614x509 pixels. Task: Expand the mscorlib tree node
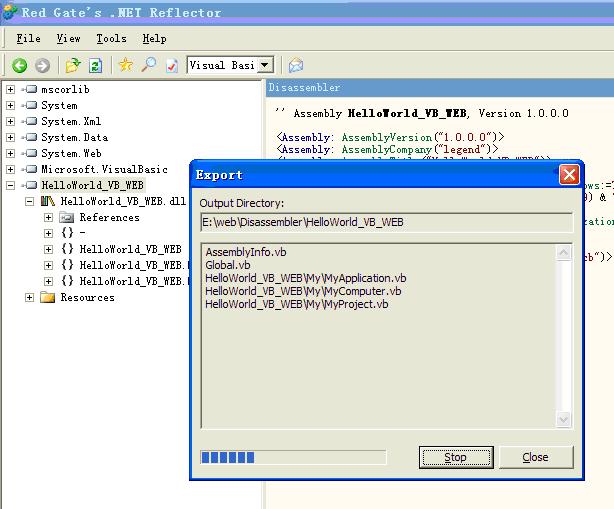(10, 89)
